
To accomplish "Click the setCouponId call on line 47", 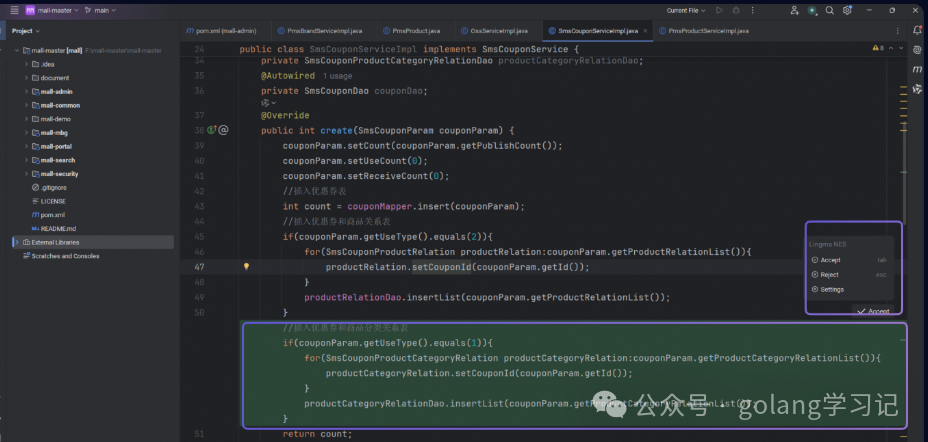I will (442, 267).
